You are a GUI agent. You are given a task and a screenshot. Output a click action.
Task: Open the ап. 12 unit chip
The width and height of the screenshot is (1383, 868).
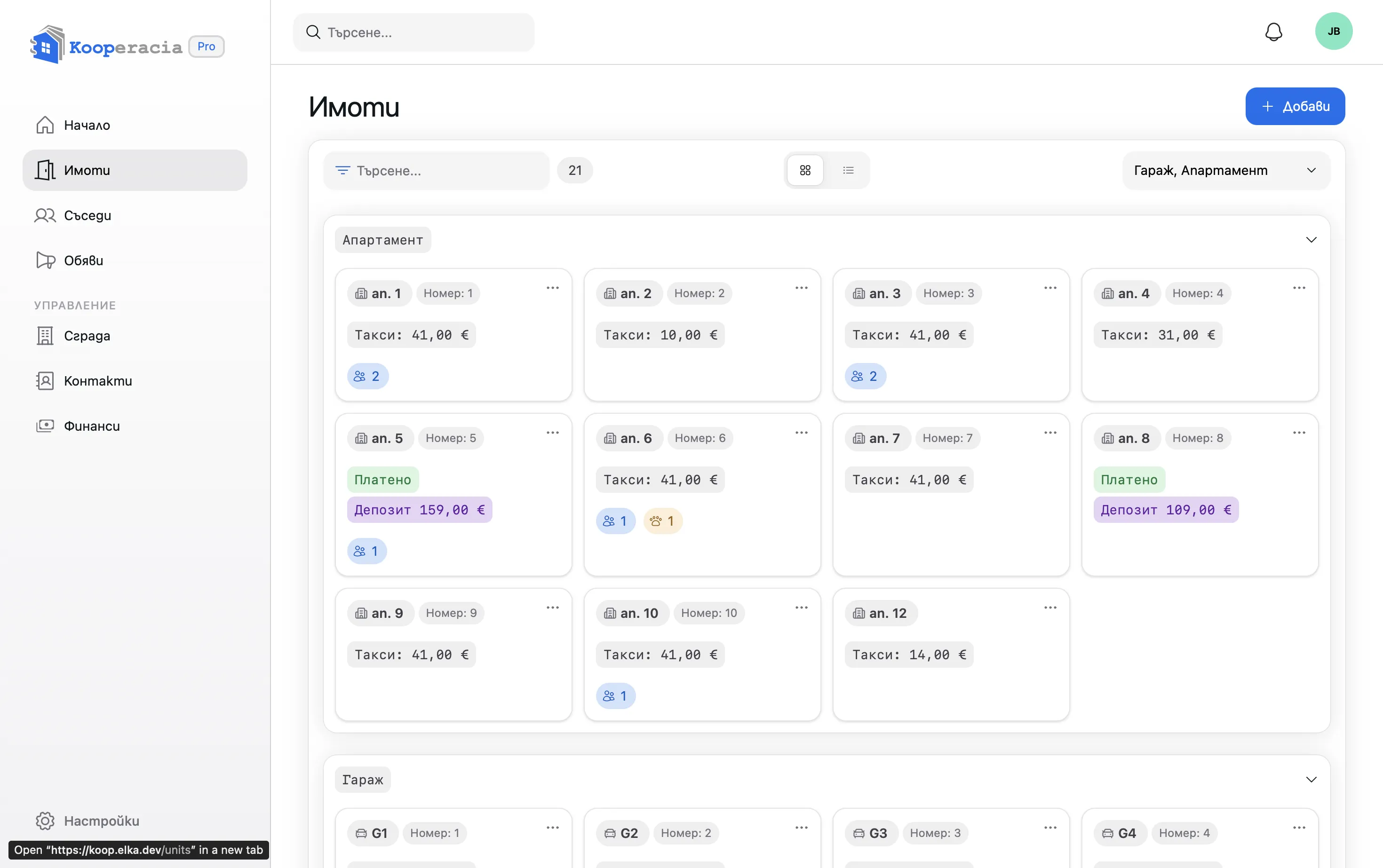[x=881, y=613]
